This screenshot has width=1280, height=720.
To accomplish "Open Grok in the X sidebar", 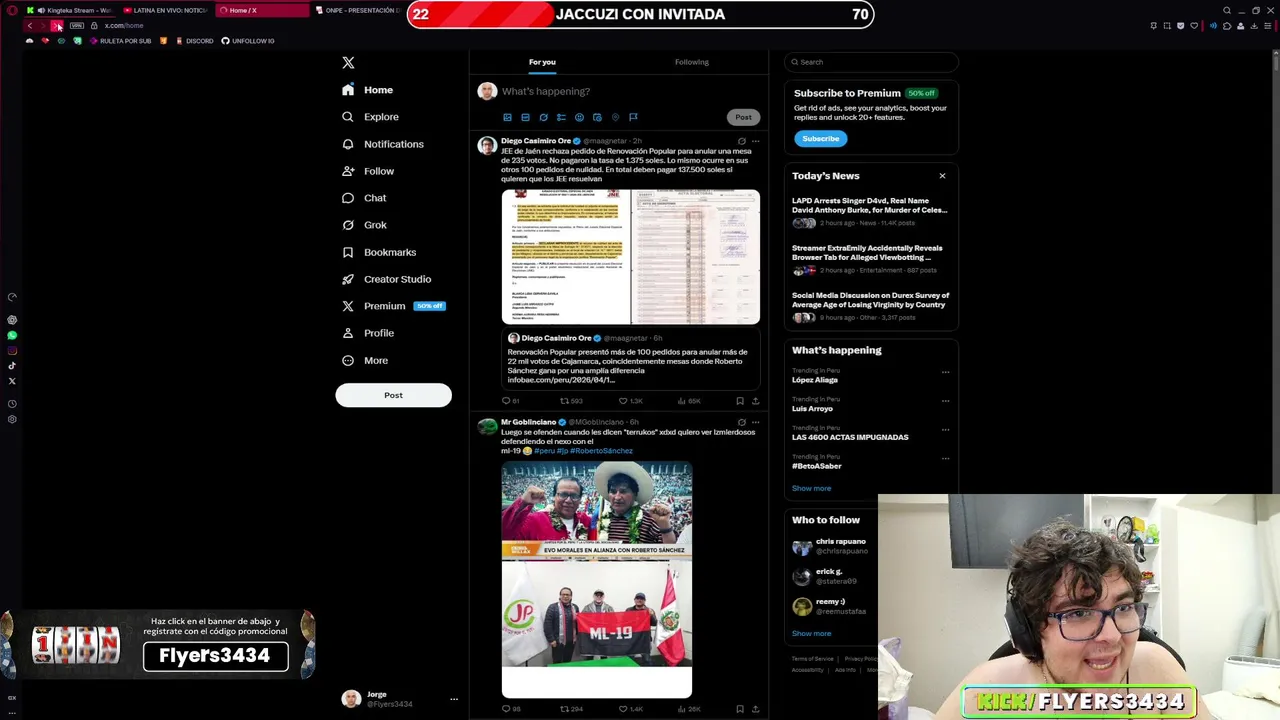I will pyautogui.click(x=364, y=225).
